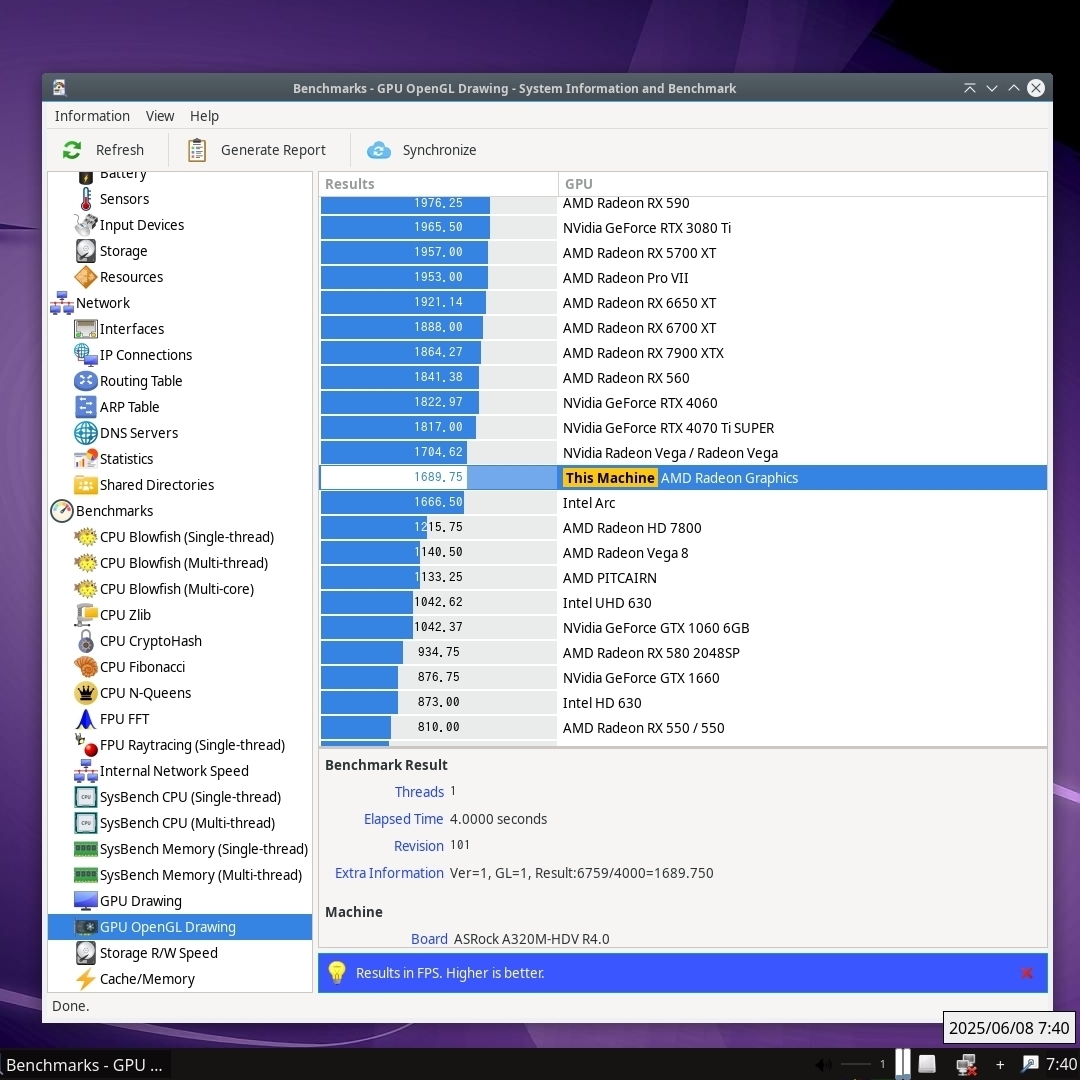Select the ARP Table icon
Viewport: 1080px width, 1080px height.
click(x=85, y=407)
